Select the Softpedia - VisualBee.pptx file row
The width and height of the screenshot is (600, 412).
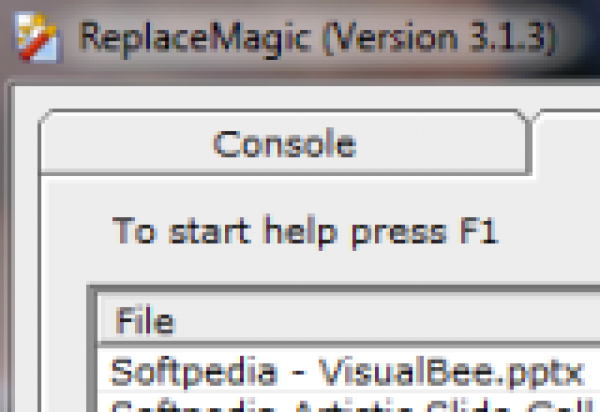[346, 372]
